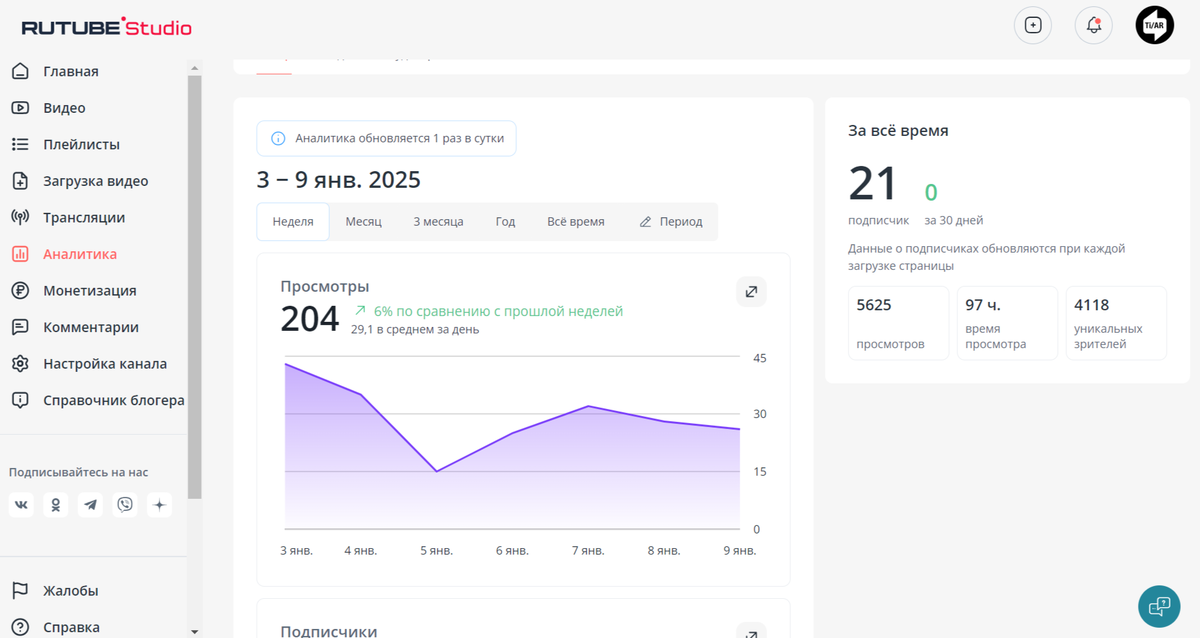Choose custom Период with pencil
This screenshot has width=1200, height=638.
pos(671,222)
